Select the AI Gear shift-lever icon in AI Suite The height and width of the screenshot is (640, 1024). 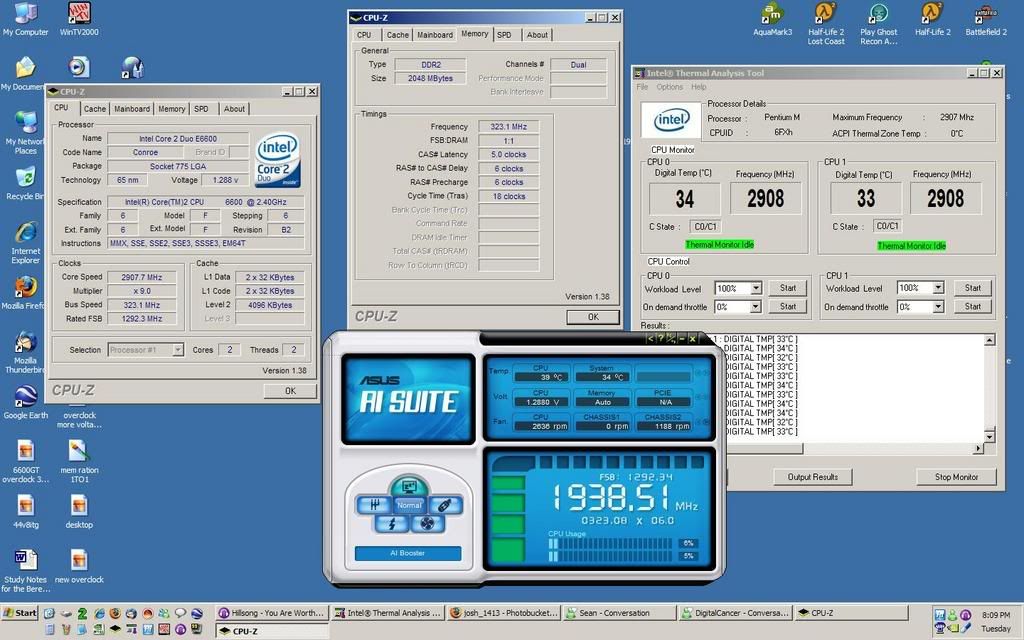375,505
